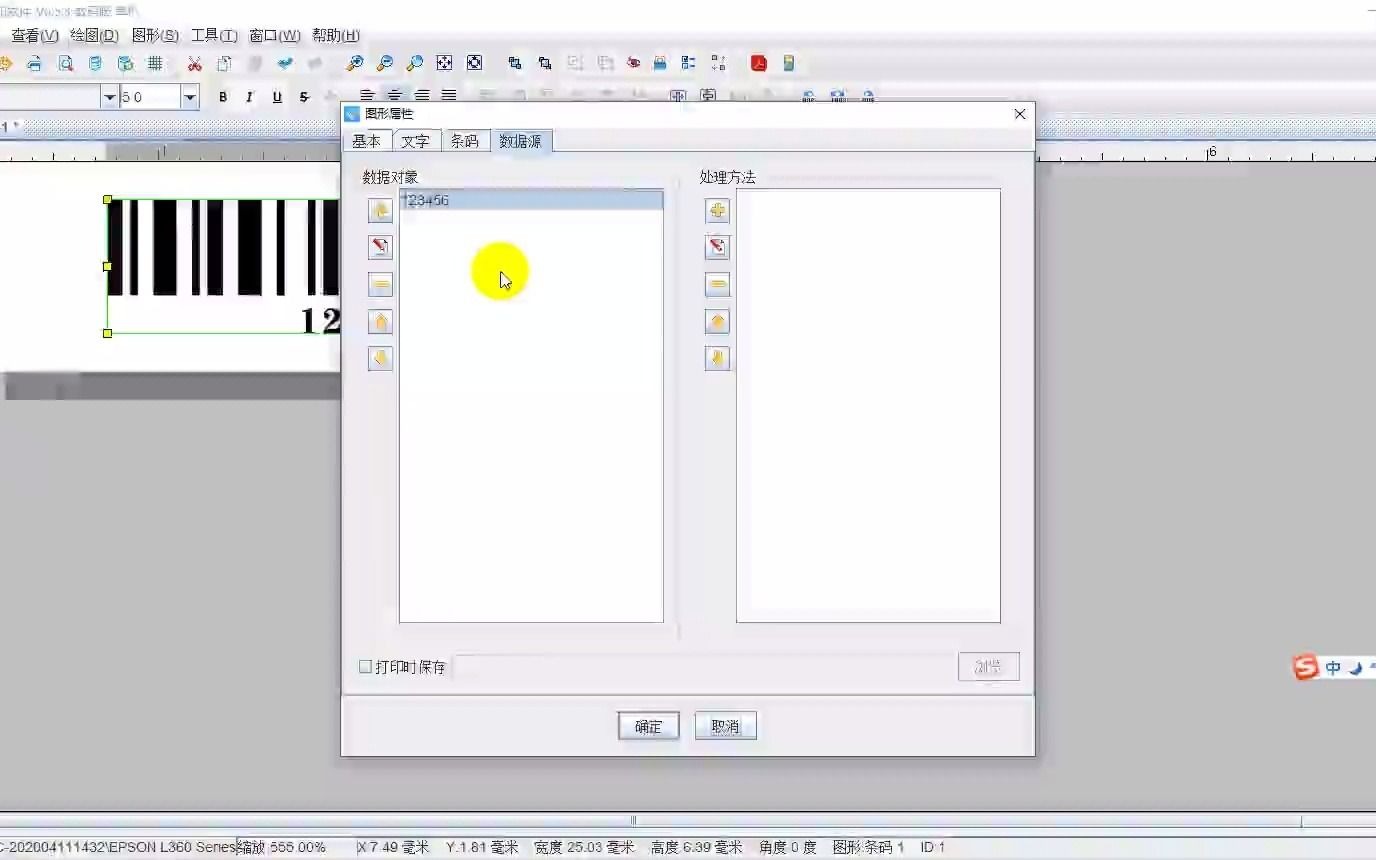The width and height of the screenshot is (1376, 860).
Task: Switch to the 基本 tab
Action: [367, 141]
